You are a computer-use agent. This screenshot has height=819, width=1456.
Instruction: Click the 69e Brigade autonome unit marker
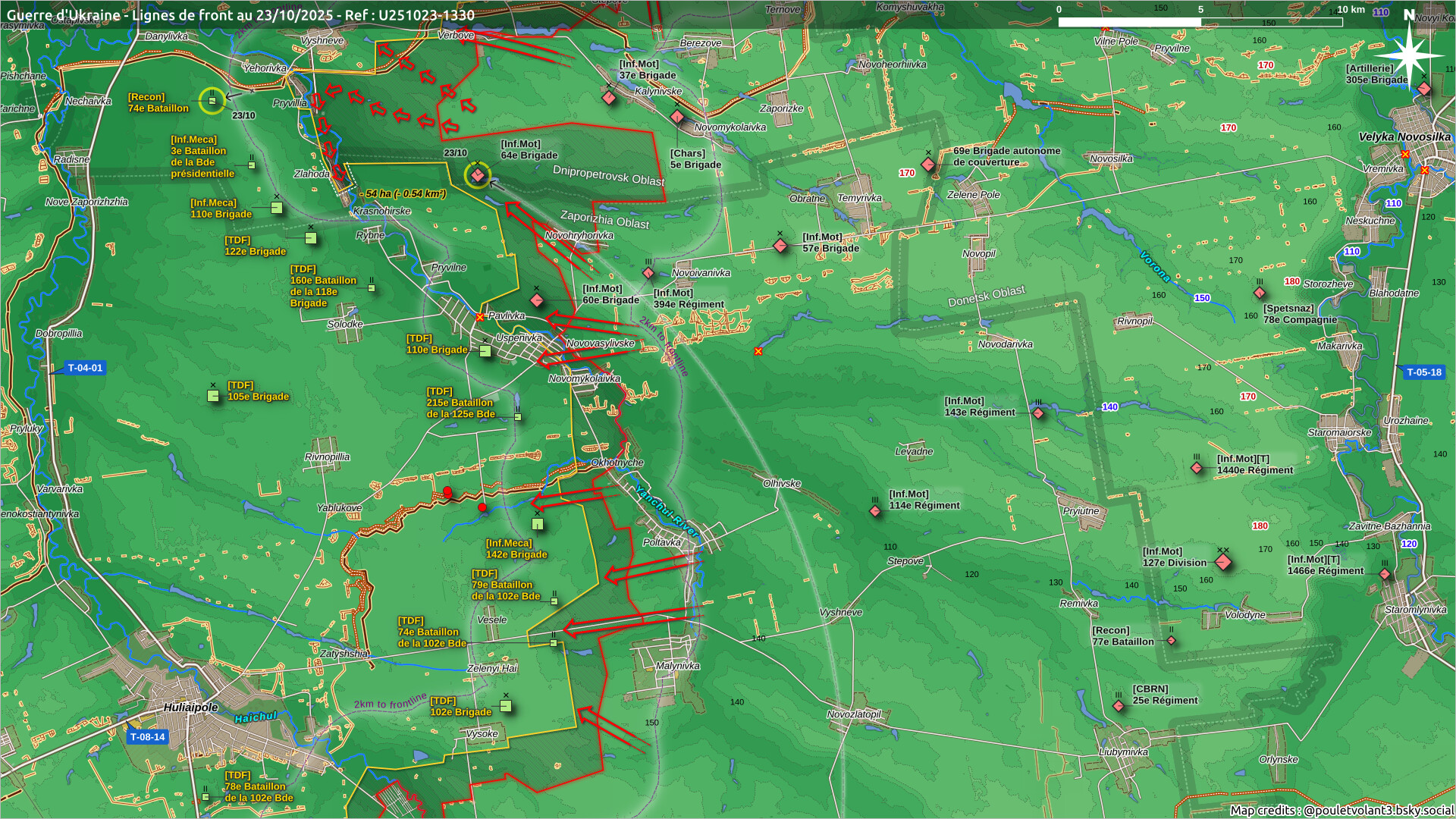tap(928, 165)
